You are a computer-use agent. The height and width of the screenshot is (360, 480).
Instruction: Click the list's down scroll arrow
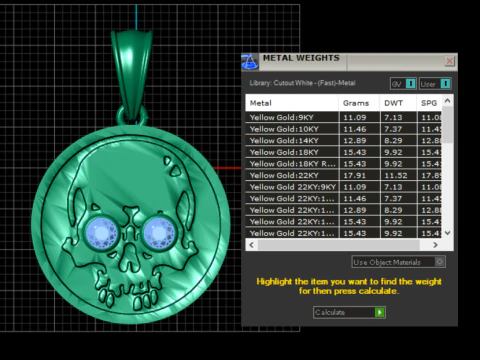[448, 233]
